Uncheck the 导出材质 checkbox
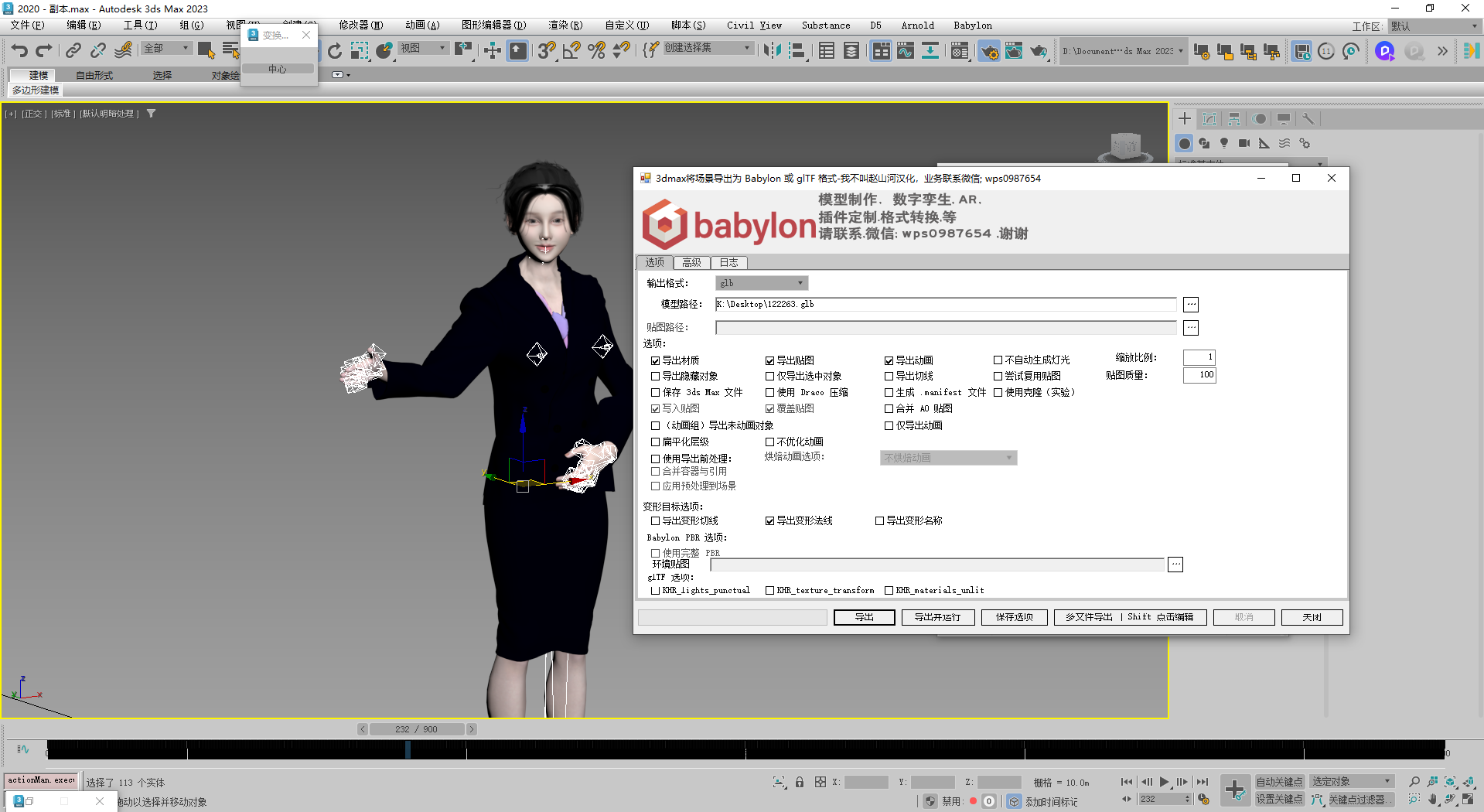 click(655, 360)
